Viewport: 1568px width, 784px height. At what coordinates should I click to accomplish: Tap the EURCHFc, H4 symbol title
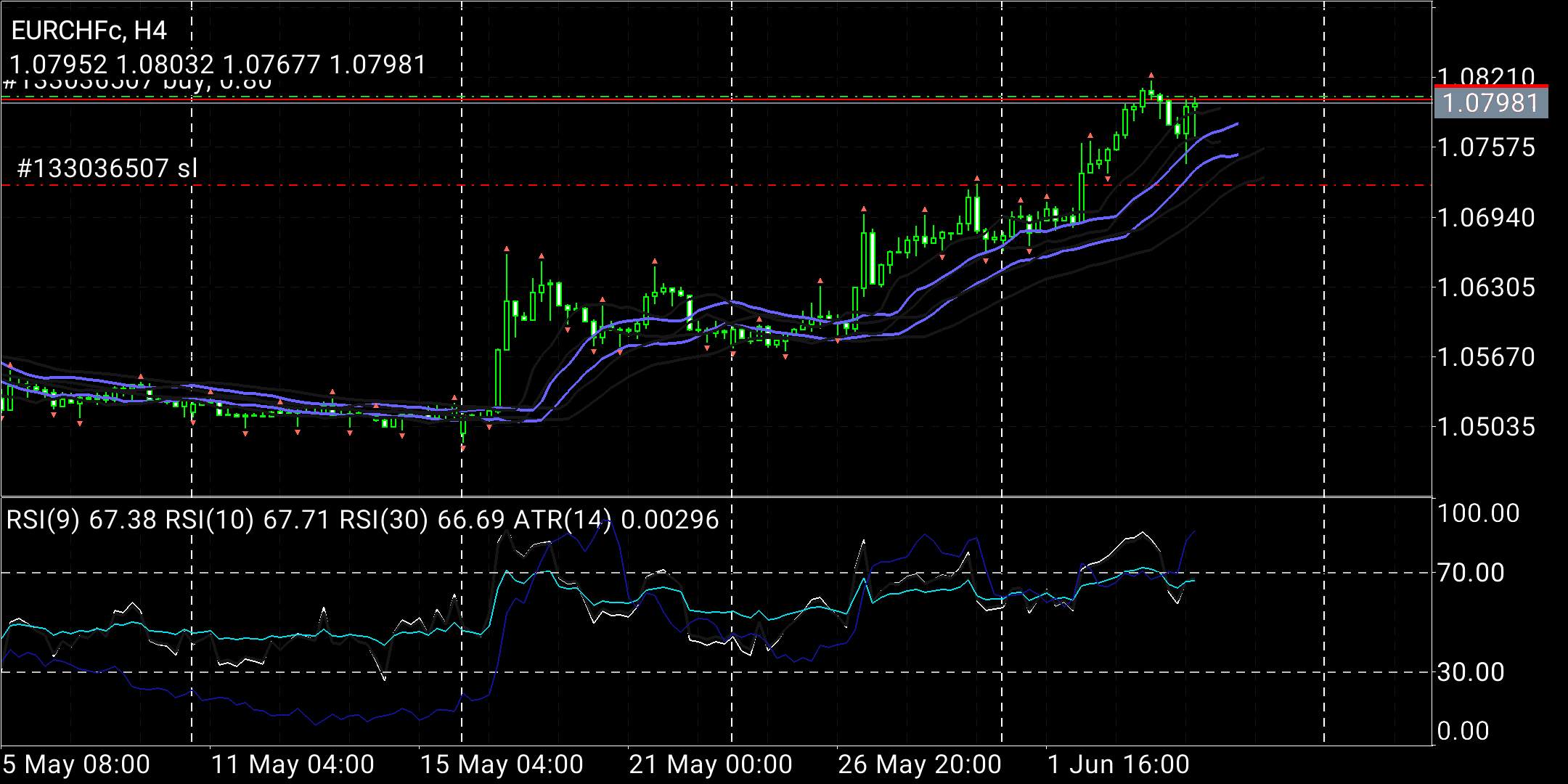(x=89, y=30)
